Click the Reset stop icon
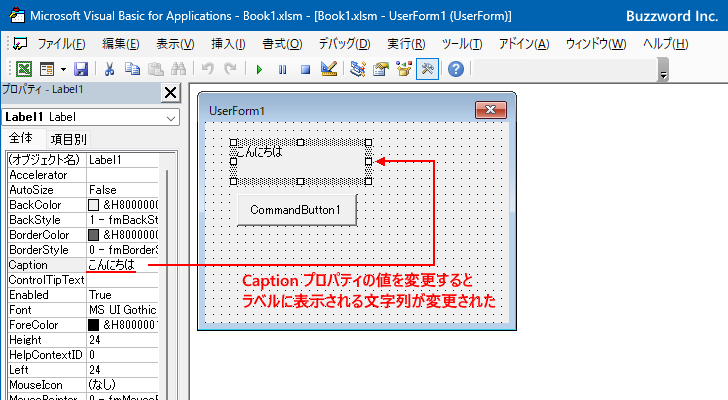728x400 pixels. pyautogui.click(x=305, y=70)
